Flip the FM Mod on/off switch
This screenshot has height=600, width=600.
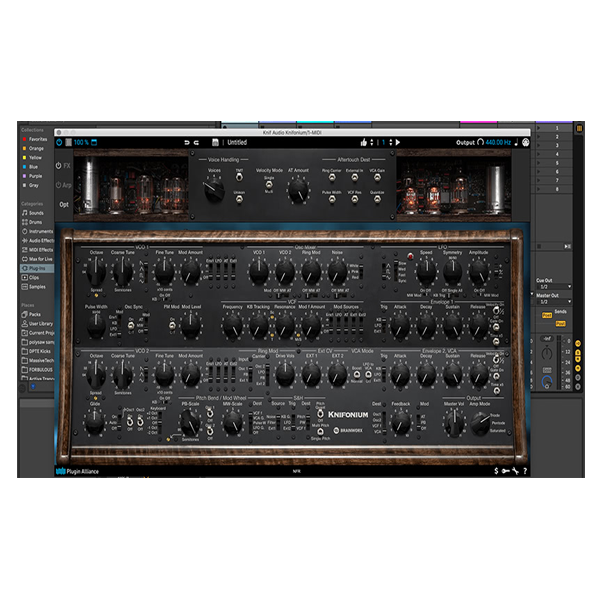[172, 325]
